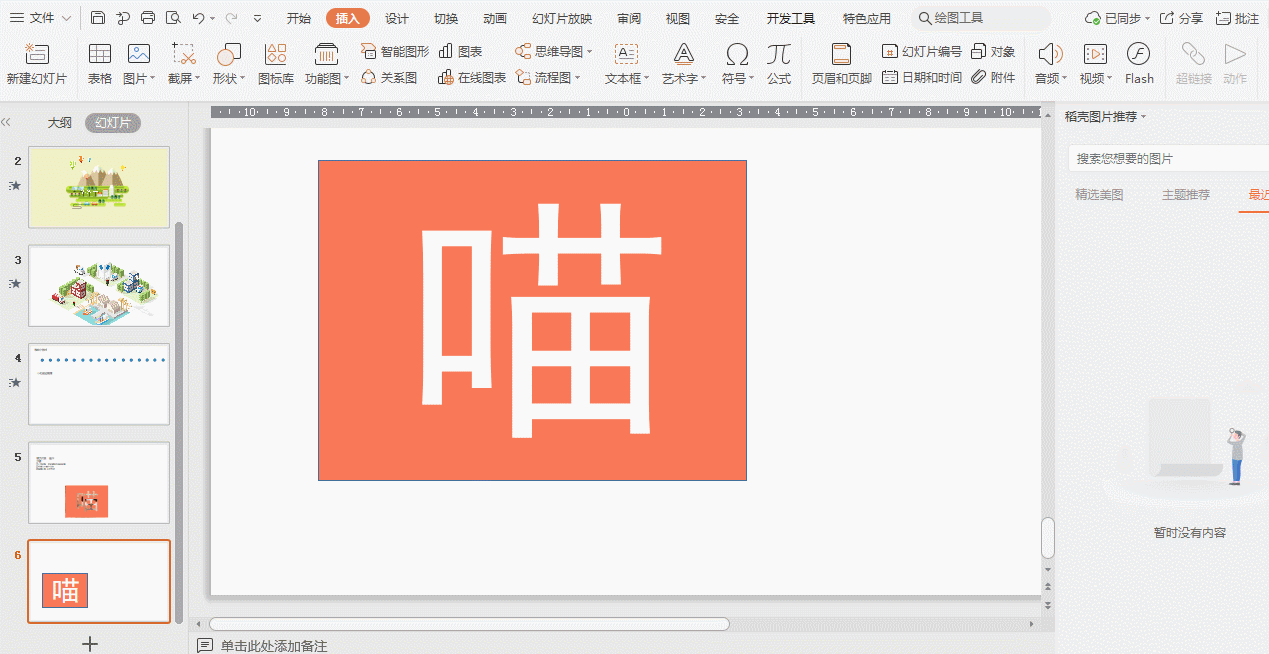Click the 搜索您想要的图片 search field
Viewport: 1269px width, 654px height.
pyautogui.click(x=1168, y=158)
